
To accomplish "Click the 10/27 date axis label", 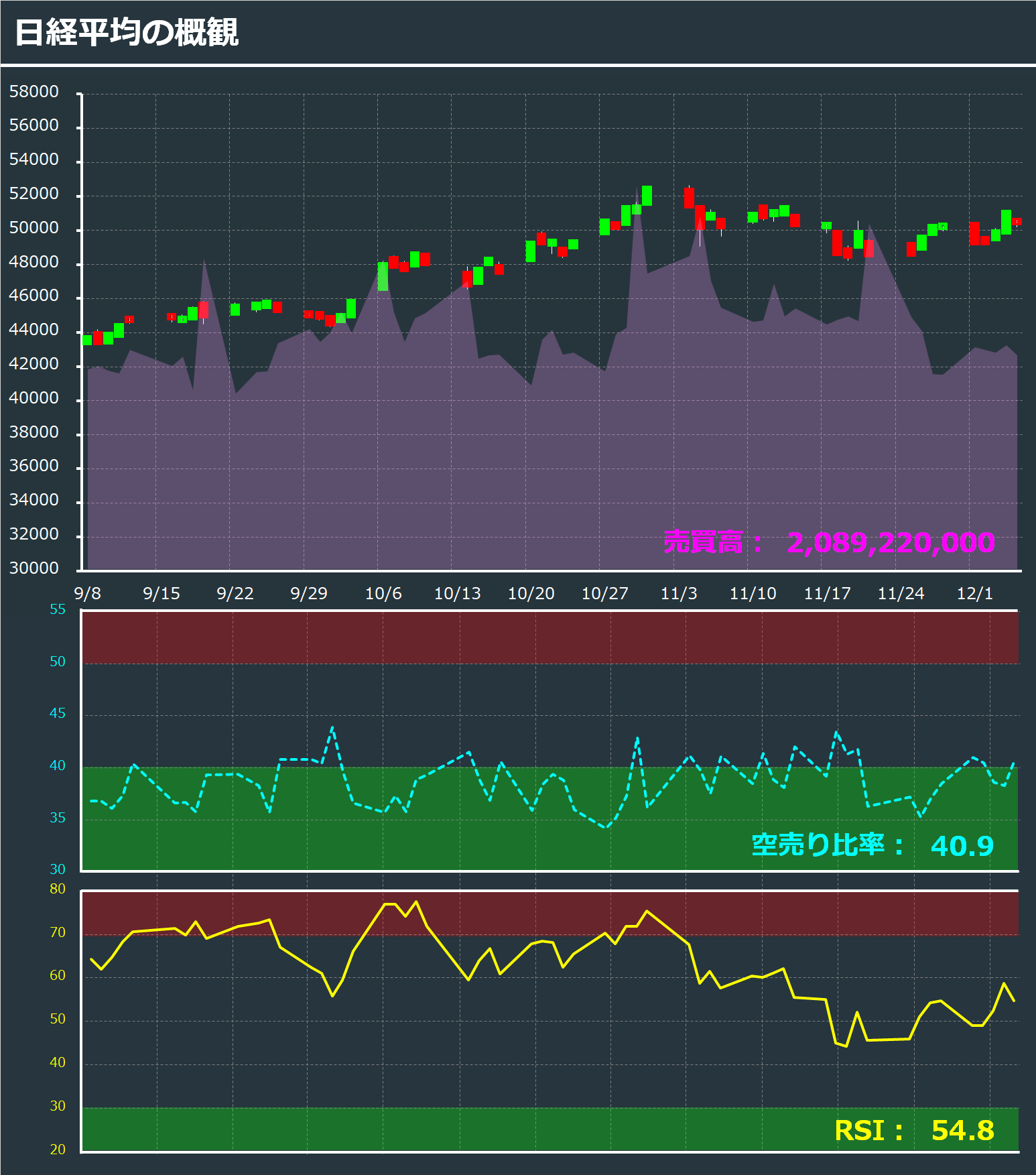I will [604, 593].
